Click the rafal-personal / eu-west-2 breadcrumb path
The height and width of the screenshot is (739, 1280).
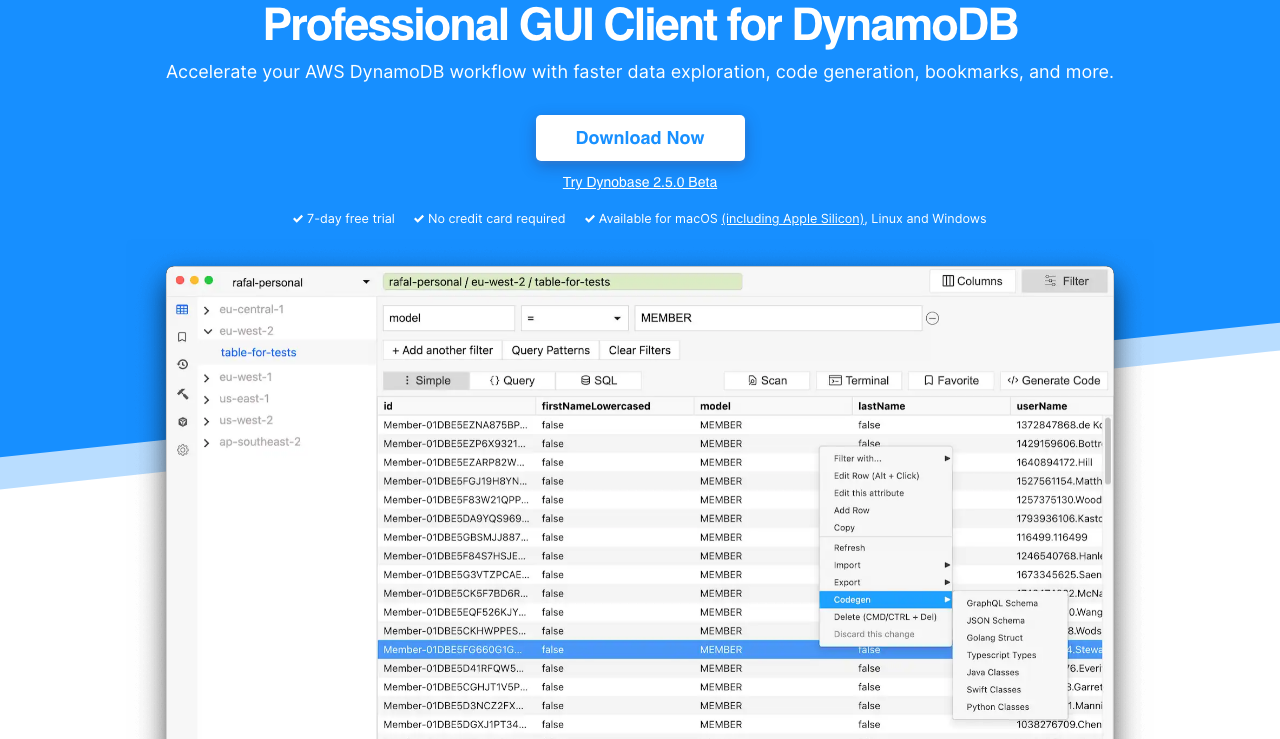(x=562, y=282)
